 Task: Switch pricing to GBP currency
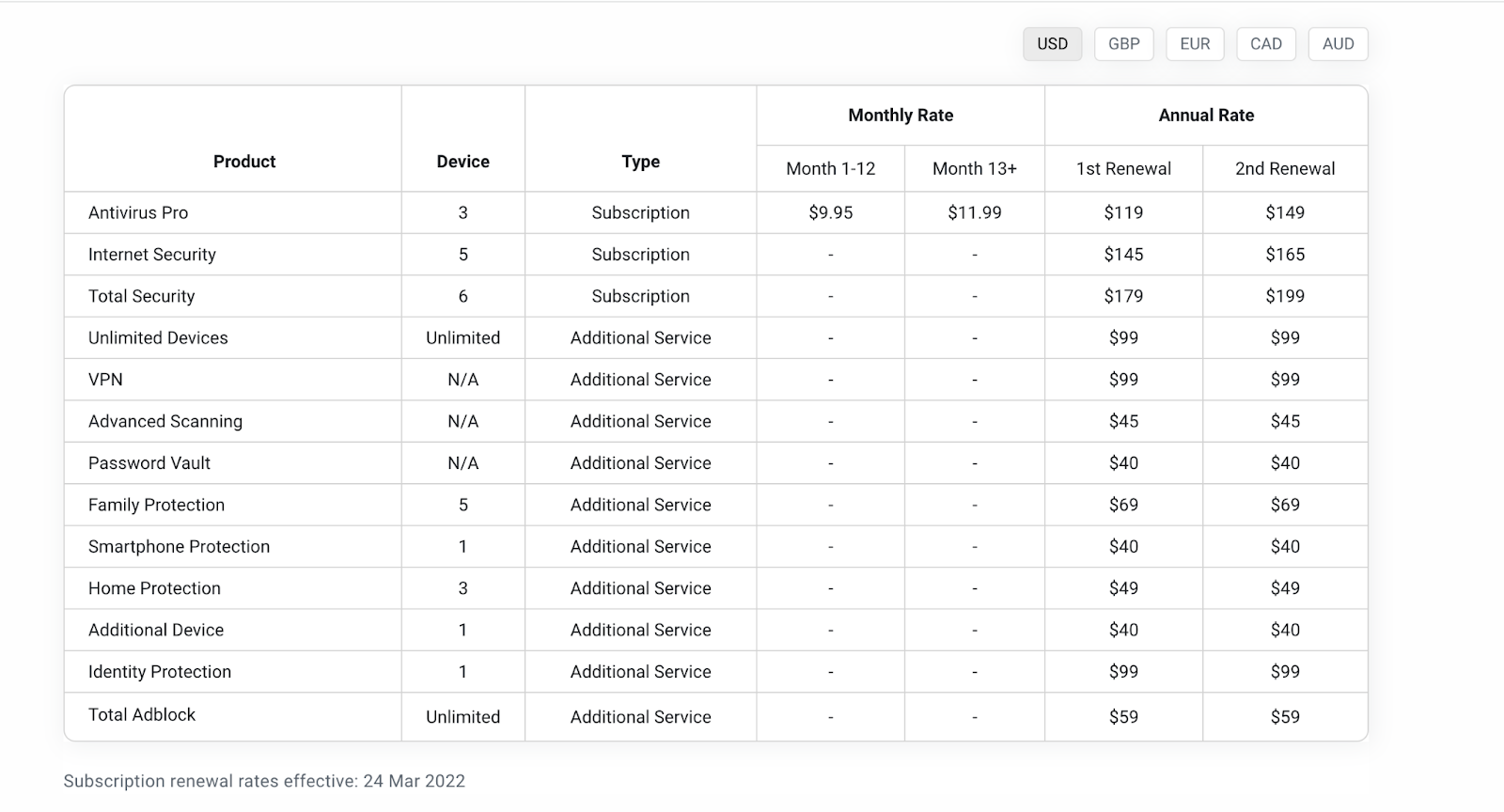coord(1123,44)
